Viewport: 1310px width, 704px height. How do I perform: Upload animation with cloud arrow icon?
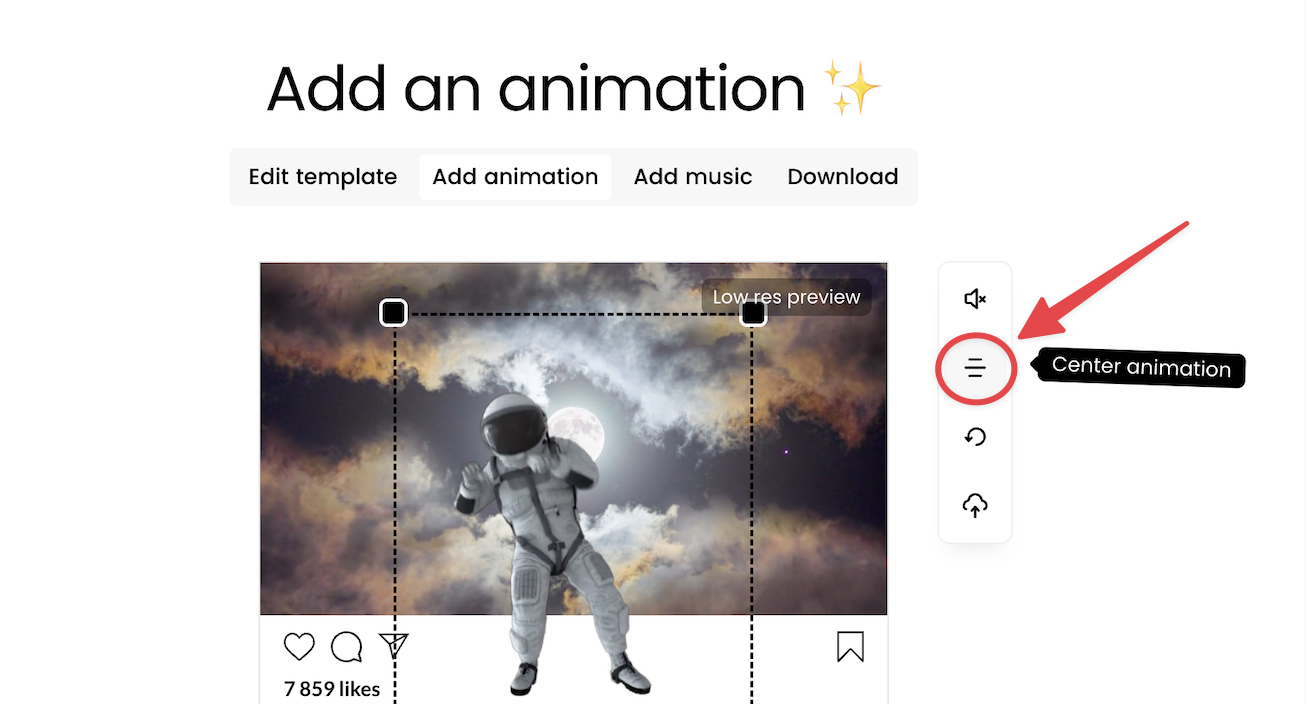(x=975, y=506)
